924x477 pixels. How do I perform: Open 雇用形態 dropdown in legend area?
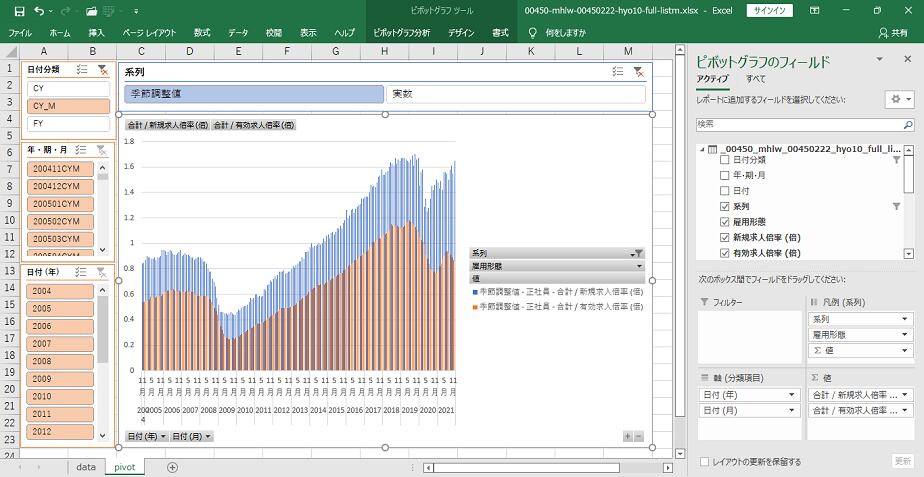pos(639,267)
